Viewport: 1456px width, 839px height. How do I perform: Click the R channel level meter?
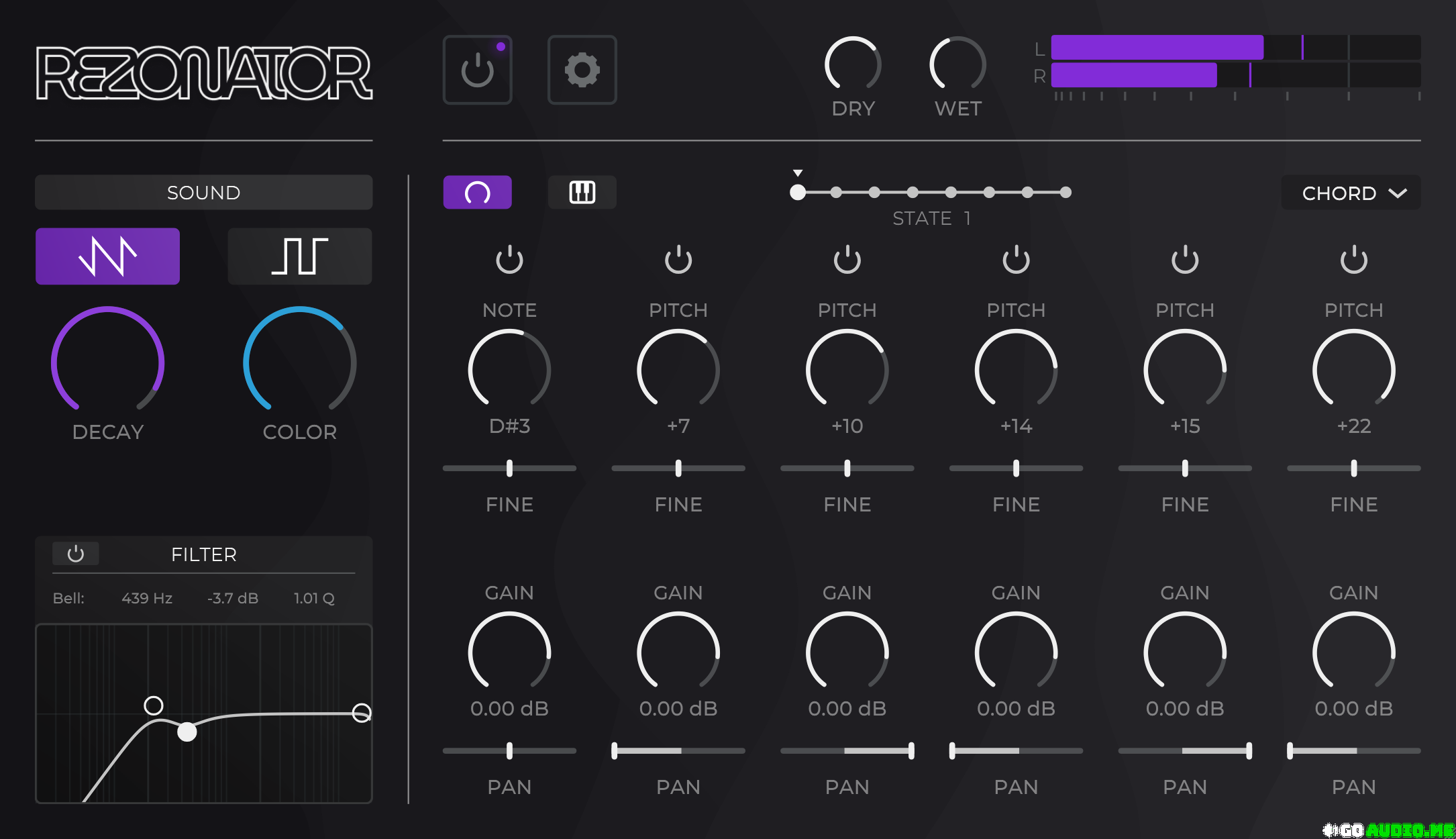(1236, 75)
